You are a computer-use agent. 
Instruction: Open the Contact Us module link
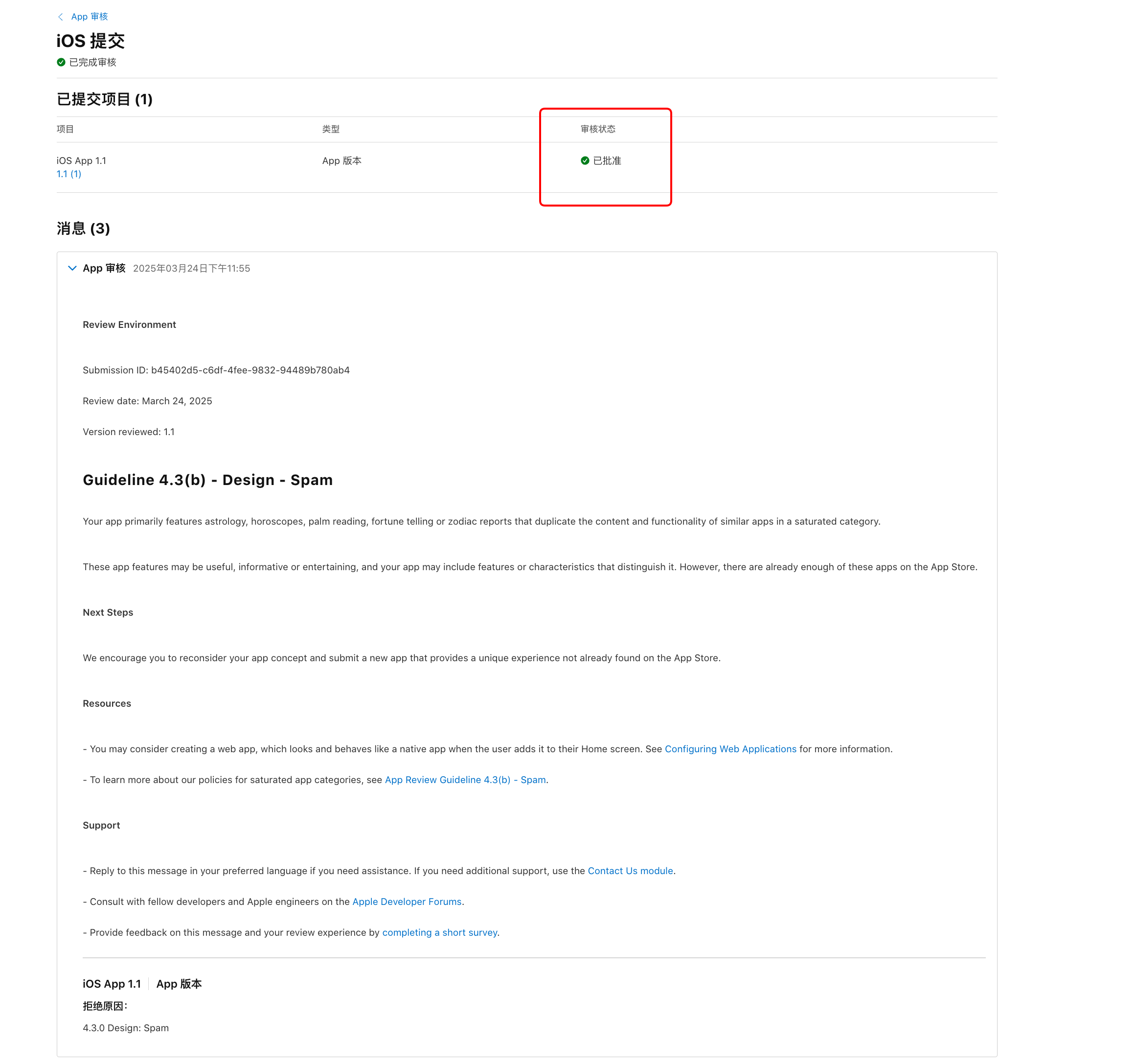coord(630,871)
